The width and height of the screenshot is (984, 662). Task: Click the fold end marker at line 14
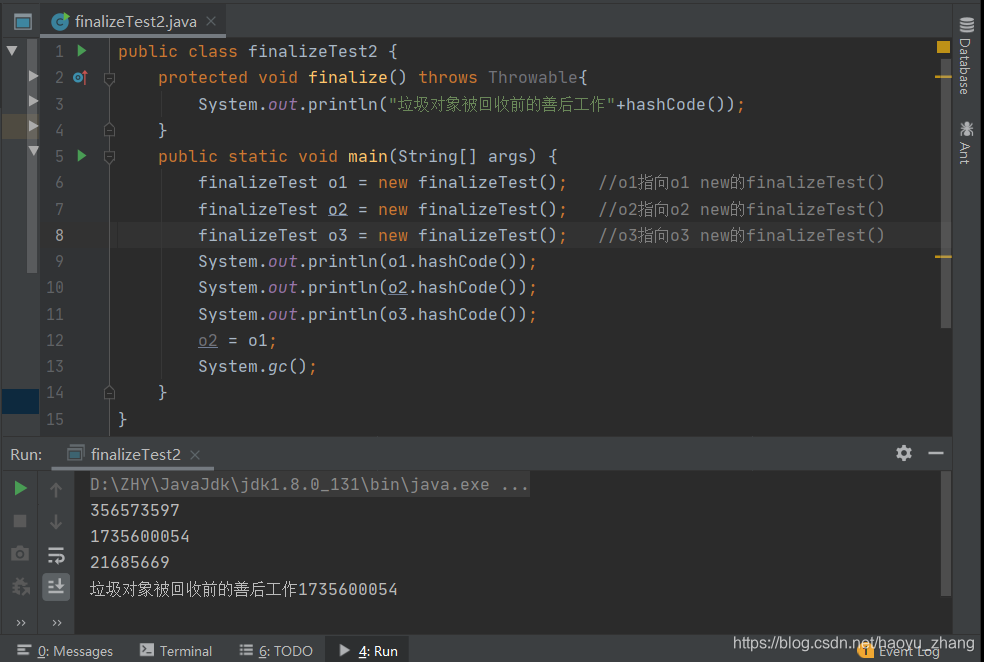coord(109,393)
